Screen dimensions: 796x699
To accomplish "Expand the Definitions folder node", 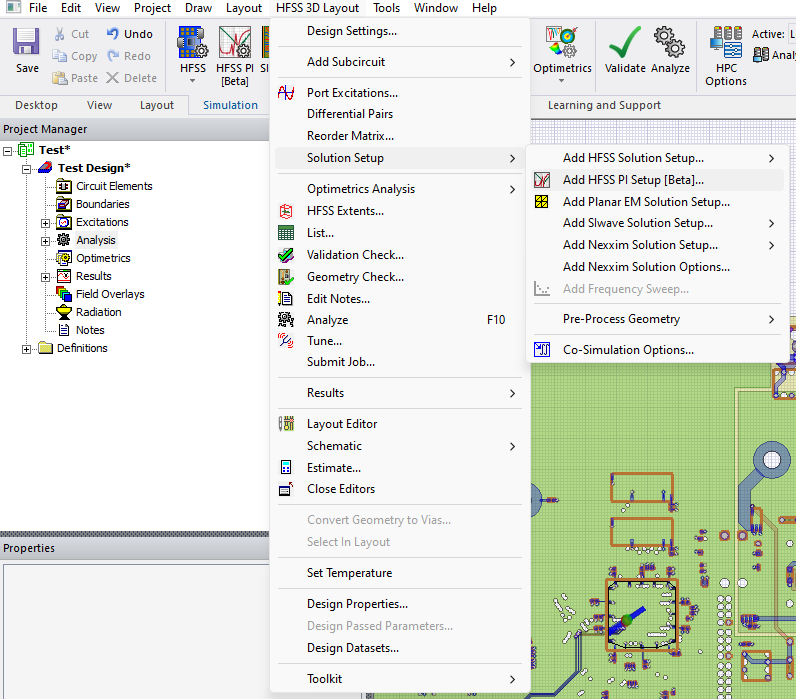I will pos(27,349).
